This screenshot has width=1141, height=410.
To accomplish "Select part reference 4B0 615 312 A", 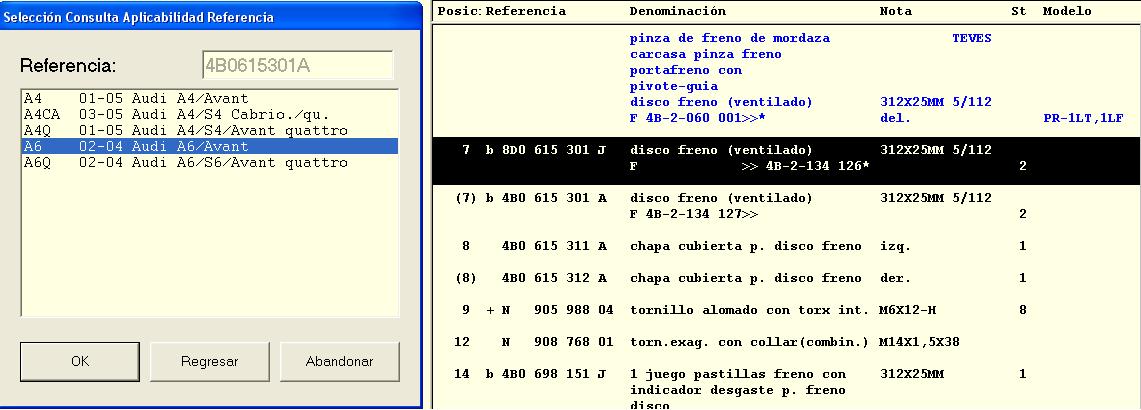I will 554,278.
